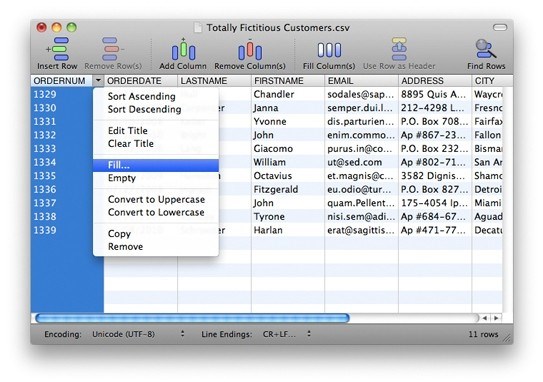This screenshot has width=543, height=382.
Task: Click the scroll left arrow
Action: tap(485, 318)
